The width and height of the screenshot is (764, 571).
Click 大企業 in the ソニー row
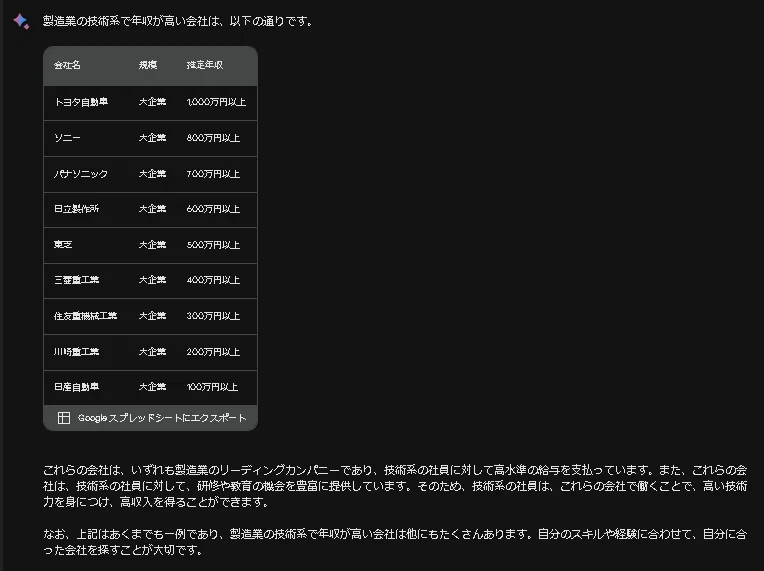[x=152, y=138]
